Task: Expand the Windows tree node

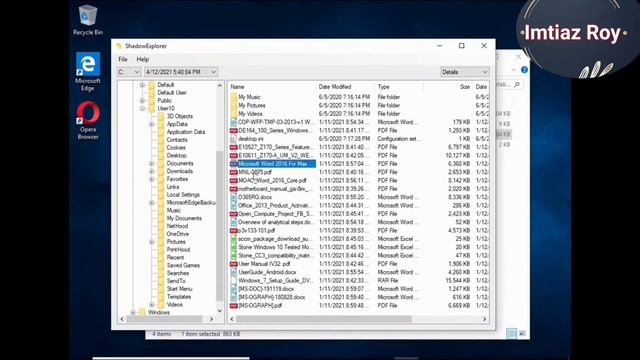Action: point(133,313)
